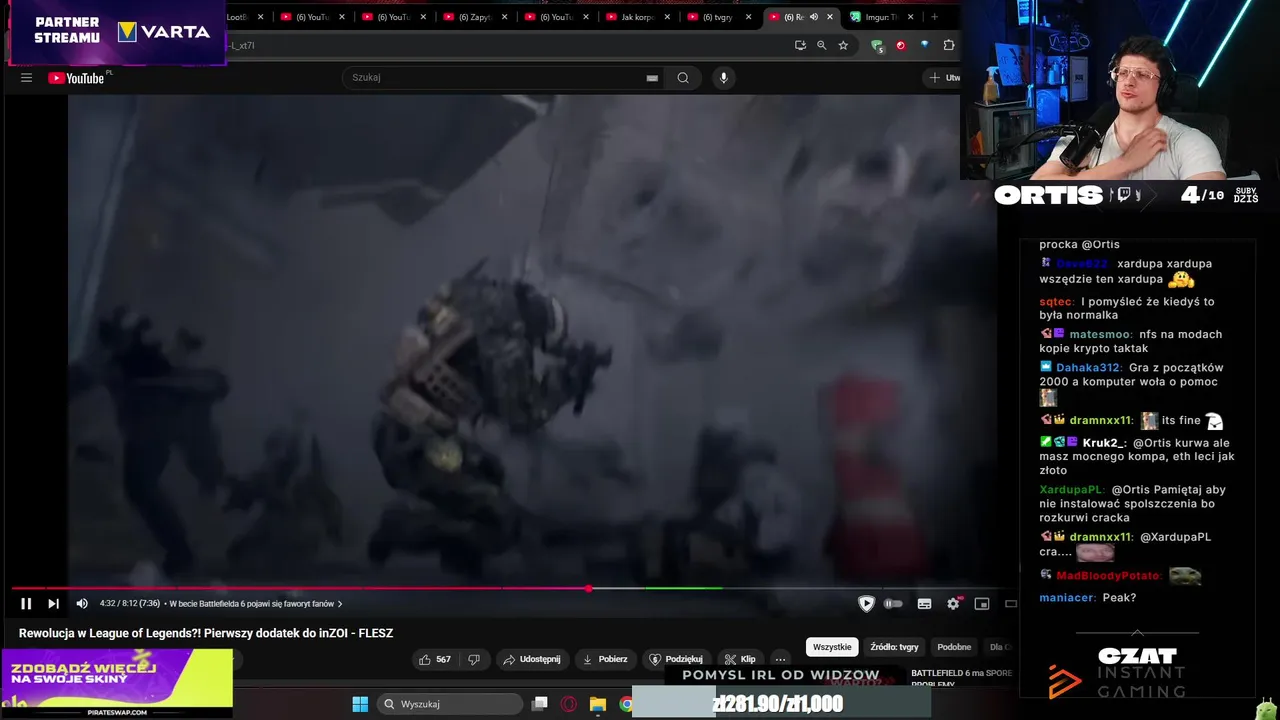Open the Udostępnij share dialog

[532, 659]
